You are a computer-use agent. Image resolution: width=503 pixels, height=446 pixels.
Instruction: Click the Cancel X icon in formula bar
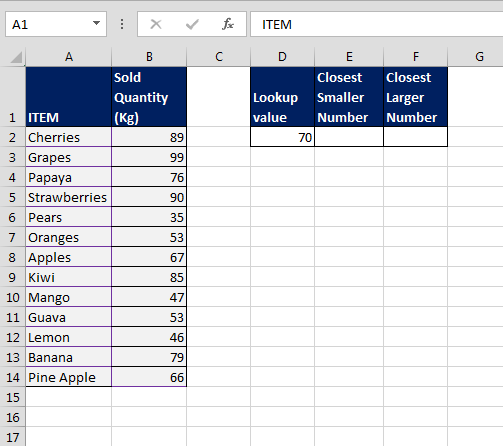point(156,24)
